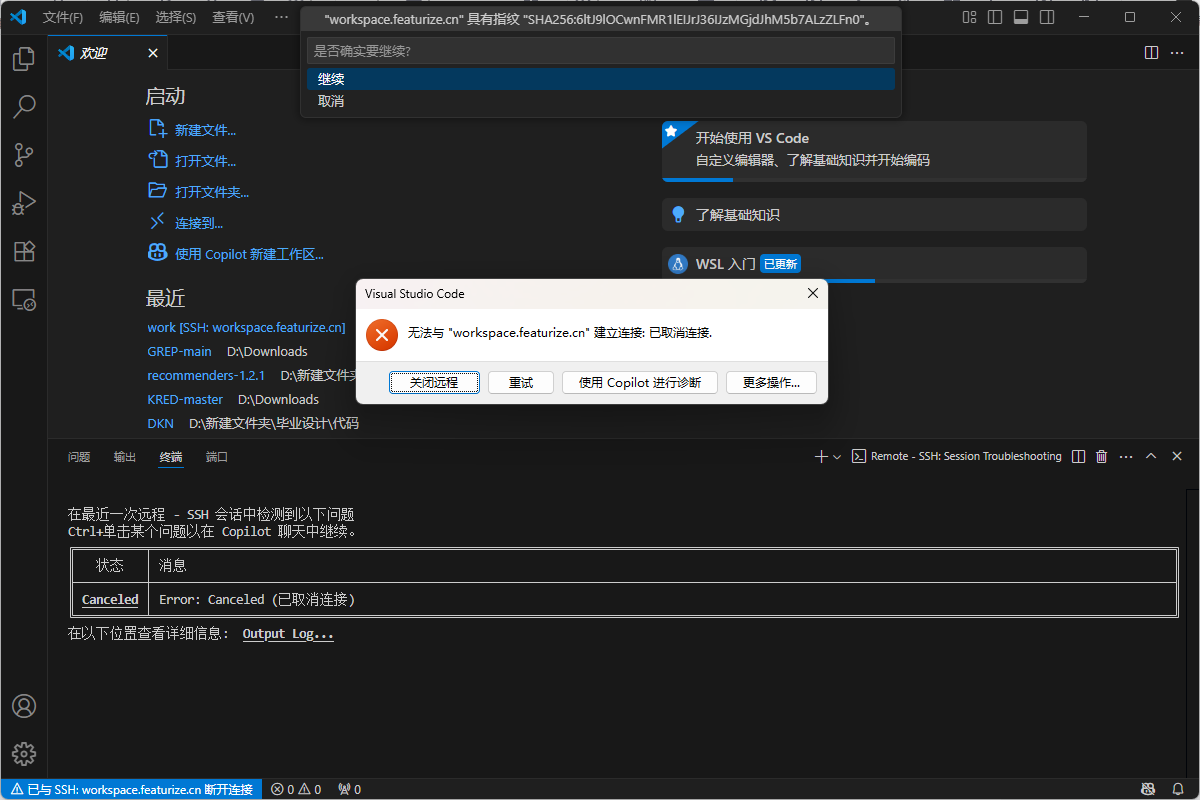Open the Run and Debug view
The height and width of the screenshot is (800, 1200).
tap(24, 203)
